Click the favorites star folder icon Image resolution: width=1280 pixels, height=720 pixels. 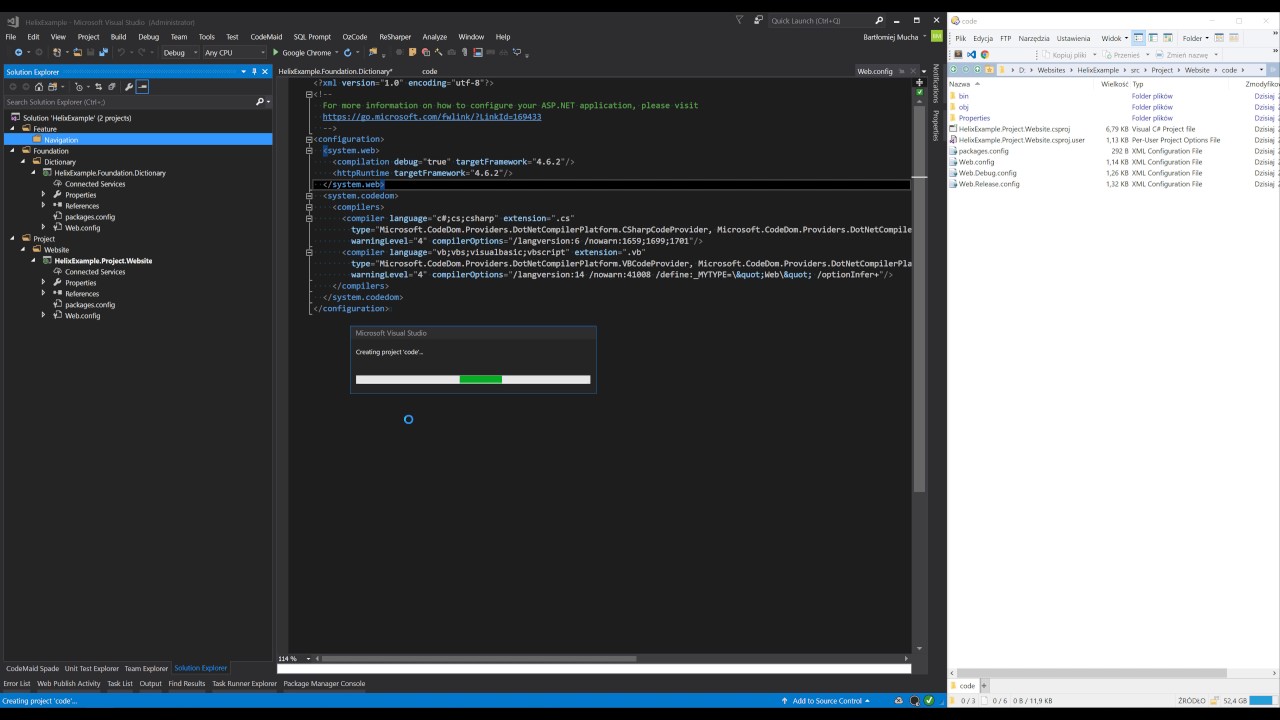point(989,70)
